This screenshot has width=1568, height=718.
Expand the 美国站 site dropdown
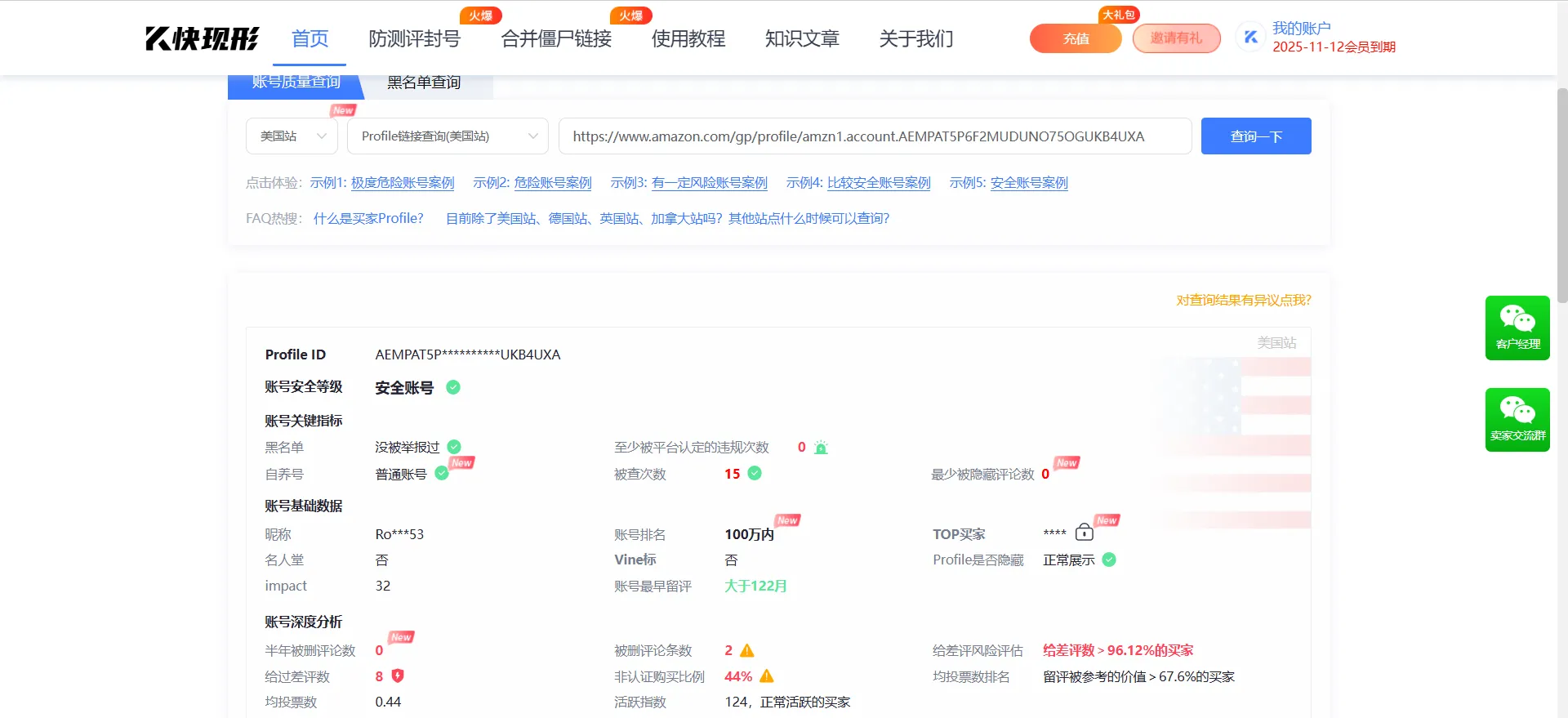pos(292,136)
